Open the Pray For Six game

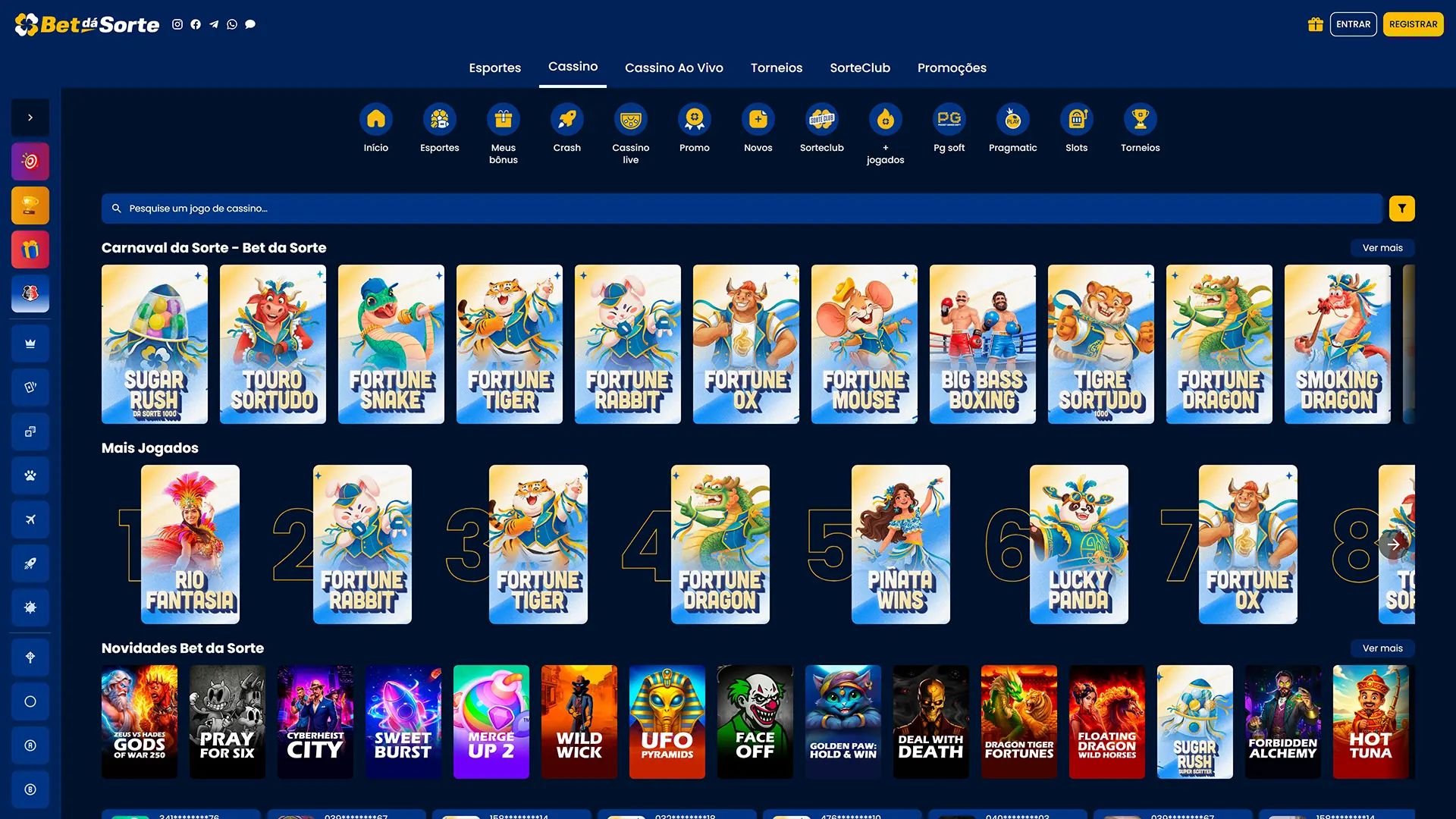point(227,722)
